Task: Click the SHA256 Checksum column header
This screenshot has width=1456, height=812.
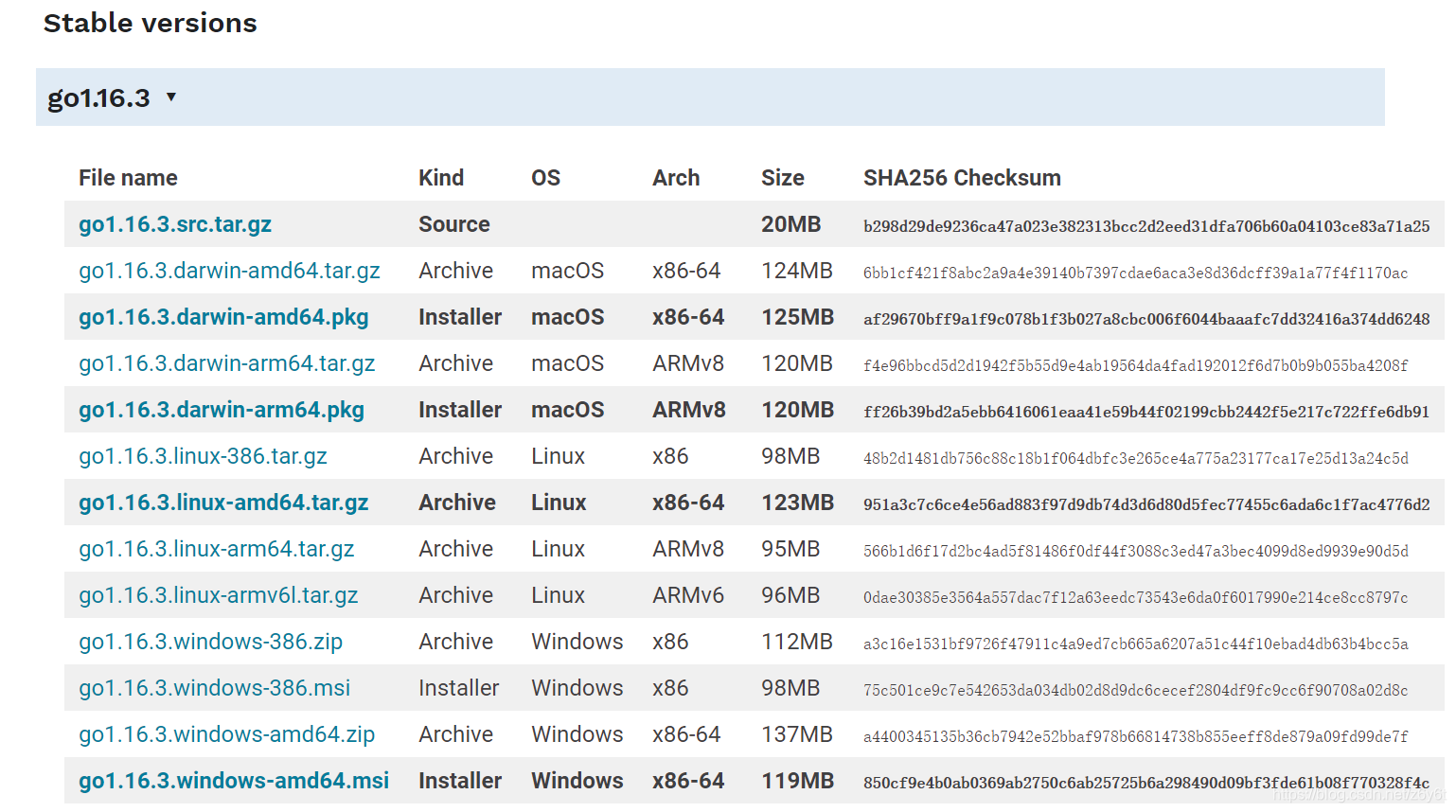Action: coord(962,178)
